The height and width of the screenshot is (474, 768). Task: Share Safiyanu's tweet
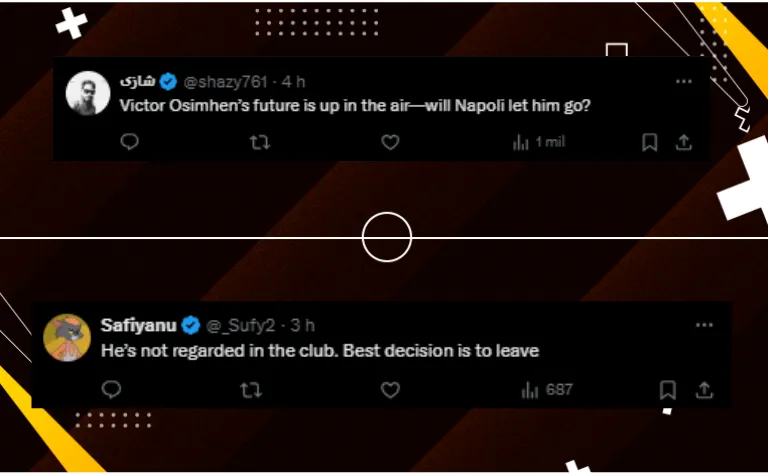(704, 390)
